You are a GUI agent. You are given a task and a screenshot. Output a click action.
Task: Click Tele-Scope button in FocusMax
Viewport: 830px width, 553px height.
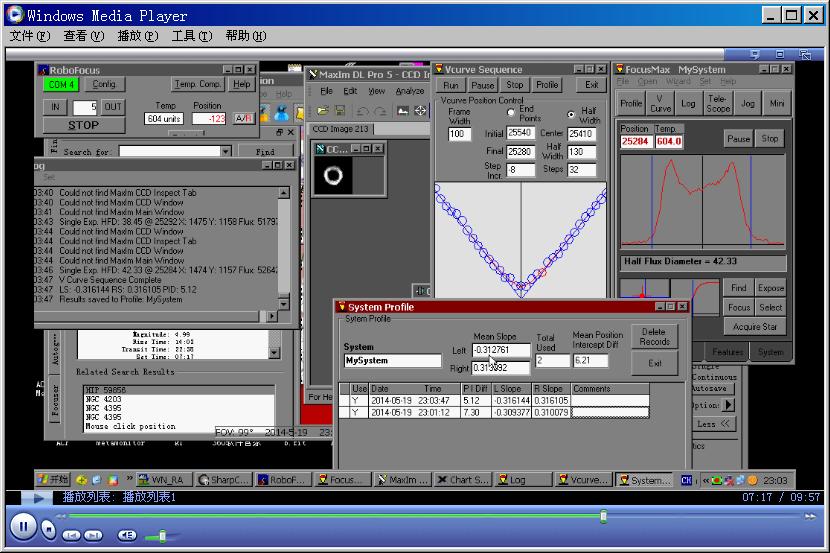point(717,103)
